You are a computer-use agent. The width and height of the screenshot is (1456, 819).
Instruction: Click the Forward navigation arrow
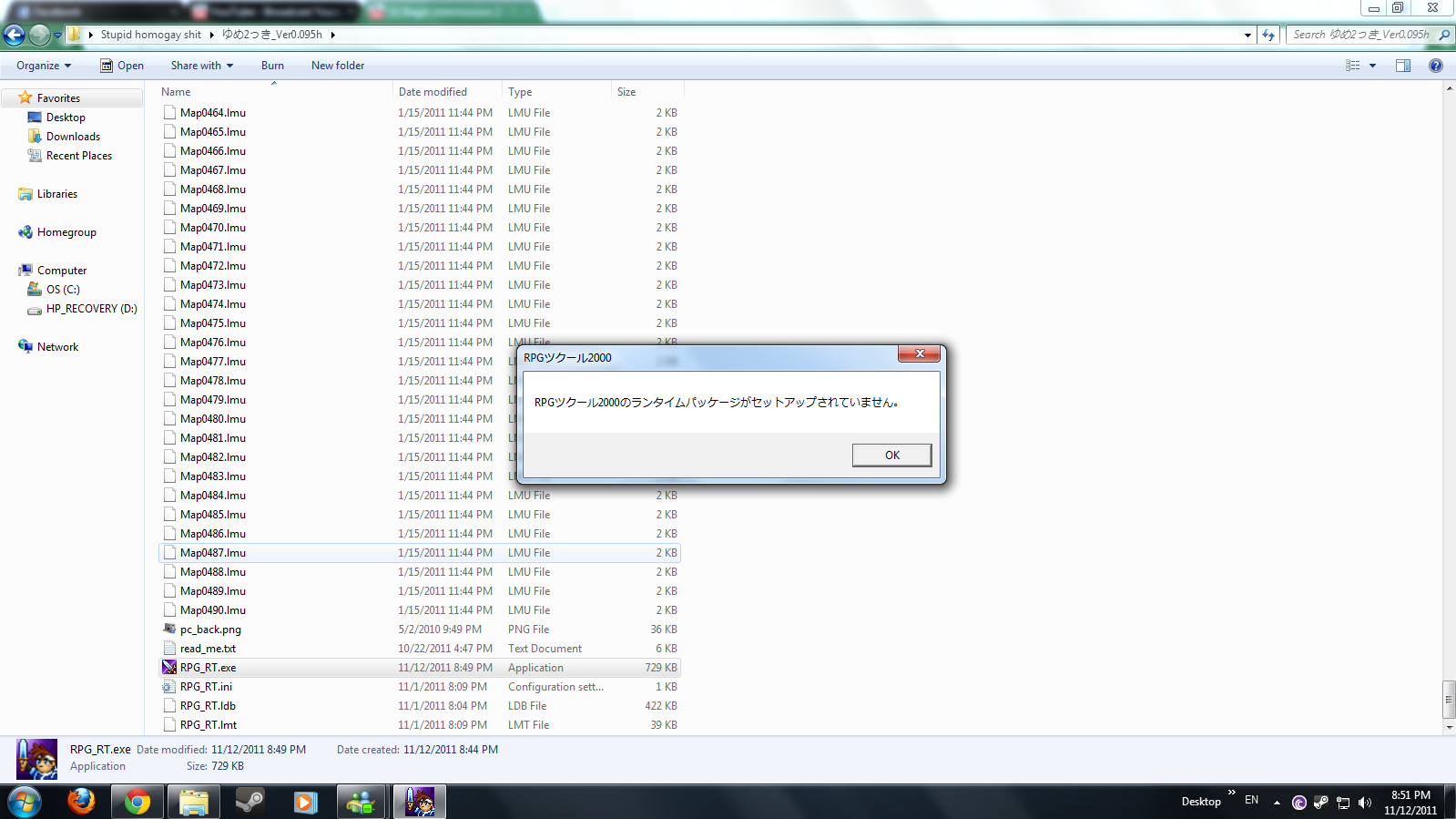point(39,35)
